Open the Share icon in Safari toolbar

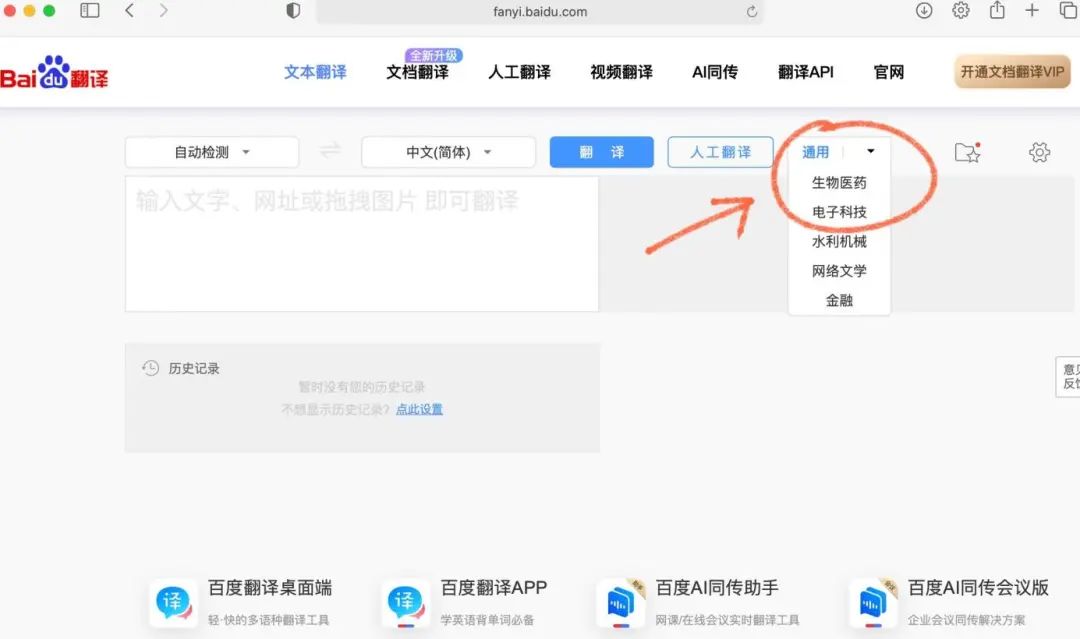997,10
